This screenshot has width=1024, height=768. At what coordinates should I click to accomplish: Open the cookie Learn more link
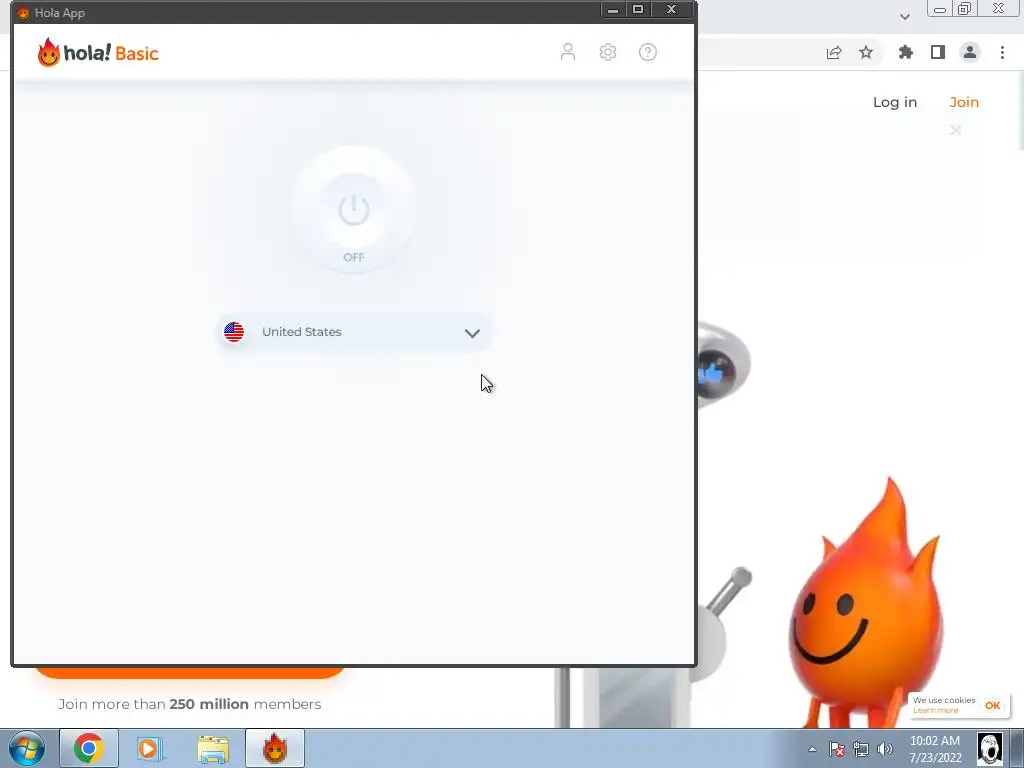(935, 711)
